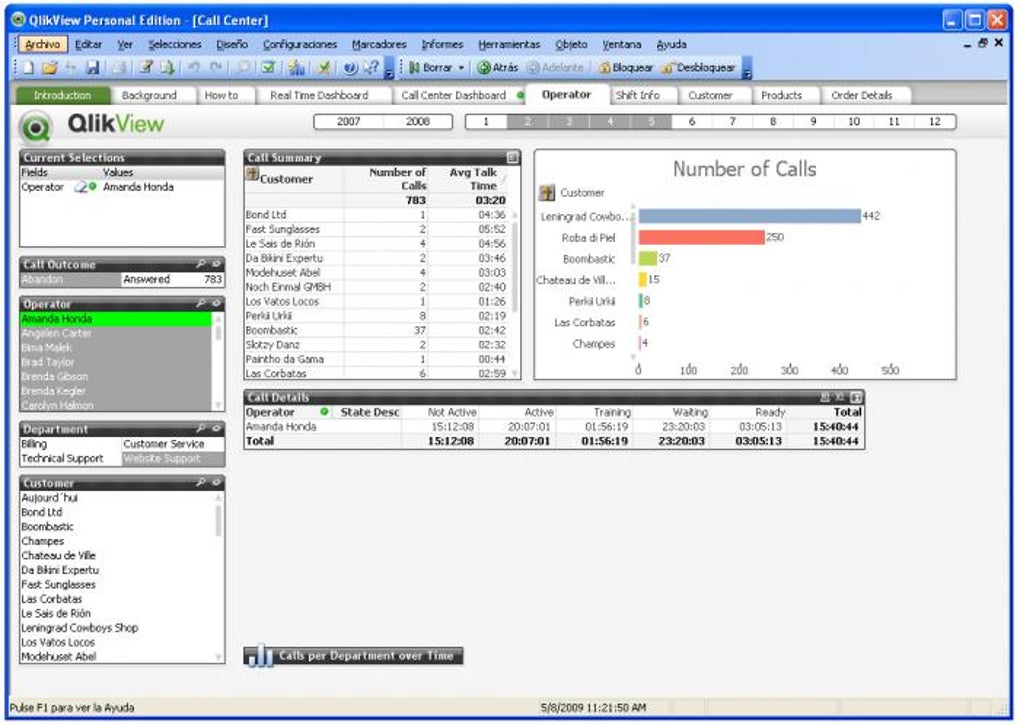Image resolution: width=1020 pixels, height=724 pixels.
Task: Click the search icon in Department header
Action: 201,429
